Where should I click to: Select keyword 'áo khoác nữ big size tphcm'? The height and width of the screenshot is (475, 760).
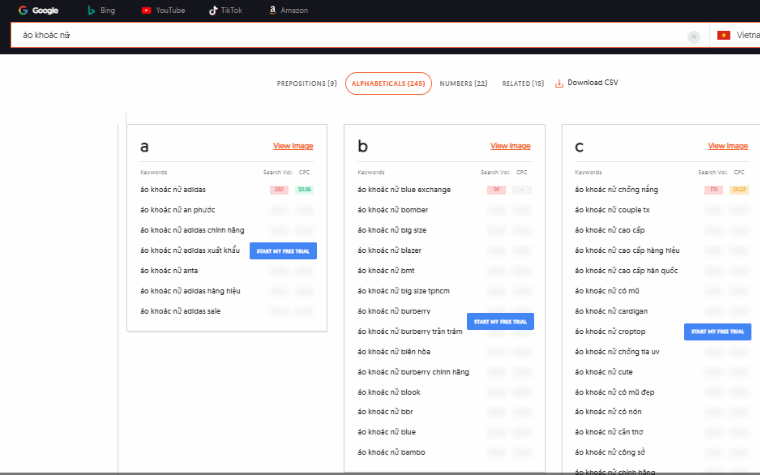pyautogui.click(x=404, y=291)
